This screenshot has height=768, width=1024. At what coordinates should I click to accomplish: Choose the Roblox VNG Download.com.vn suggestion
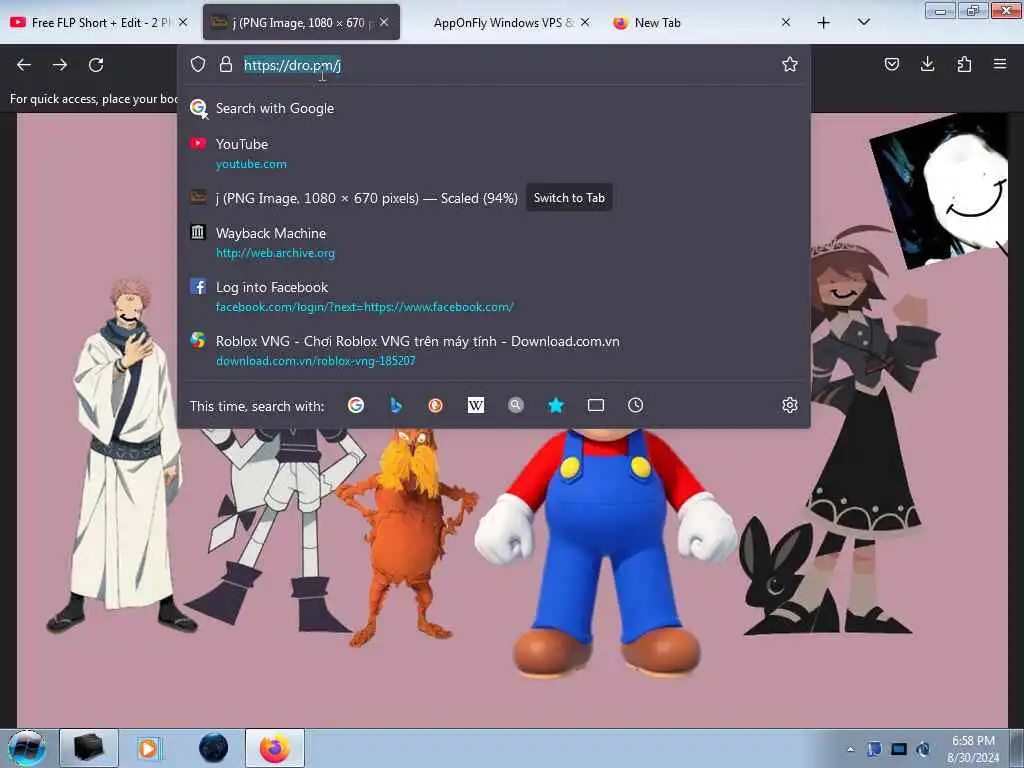pos(494,351)
